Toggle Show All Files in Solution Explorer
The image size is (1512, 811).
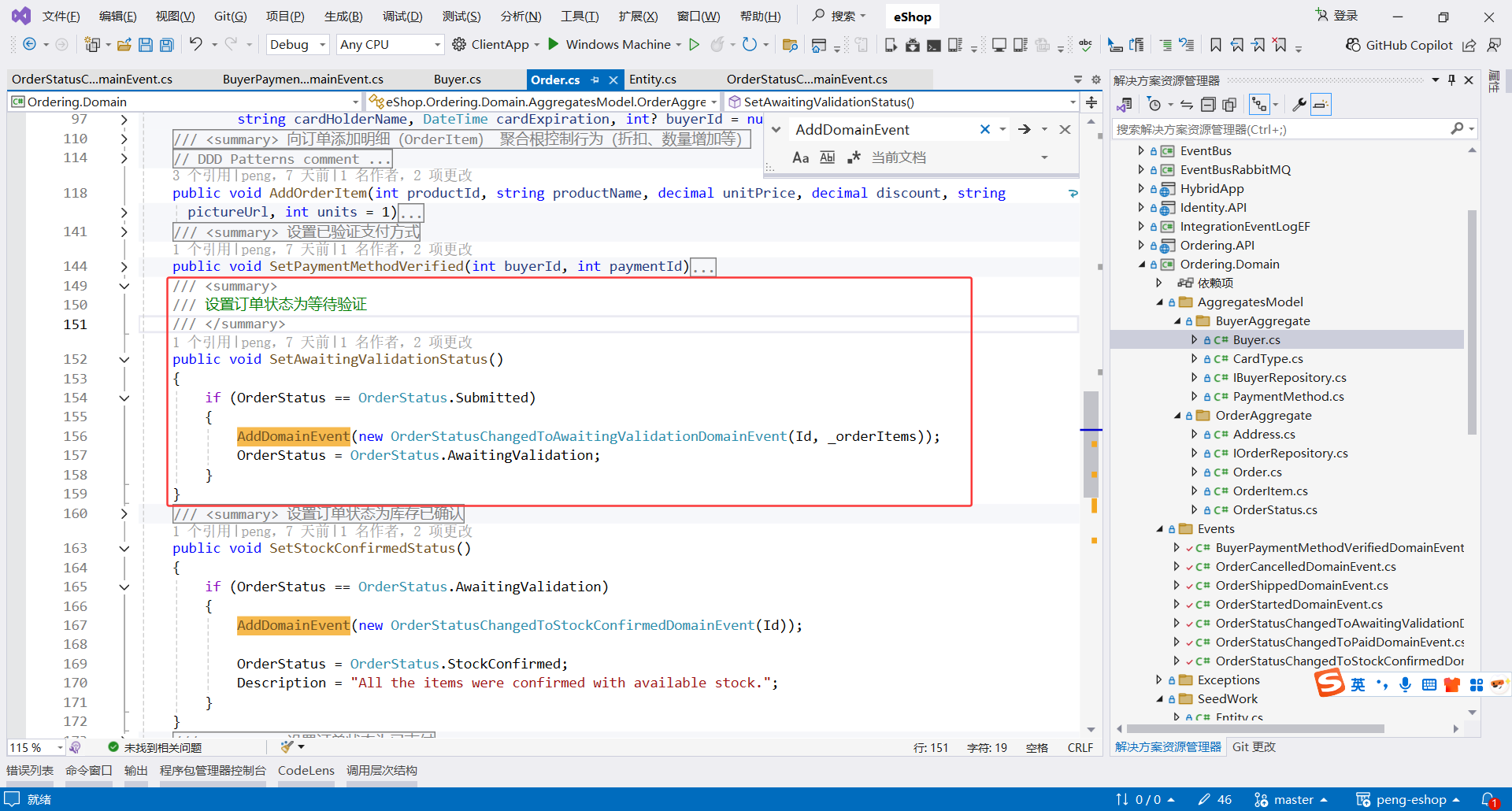click(1229, 104)
